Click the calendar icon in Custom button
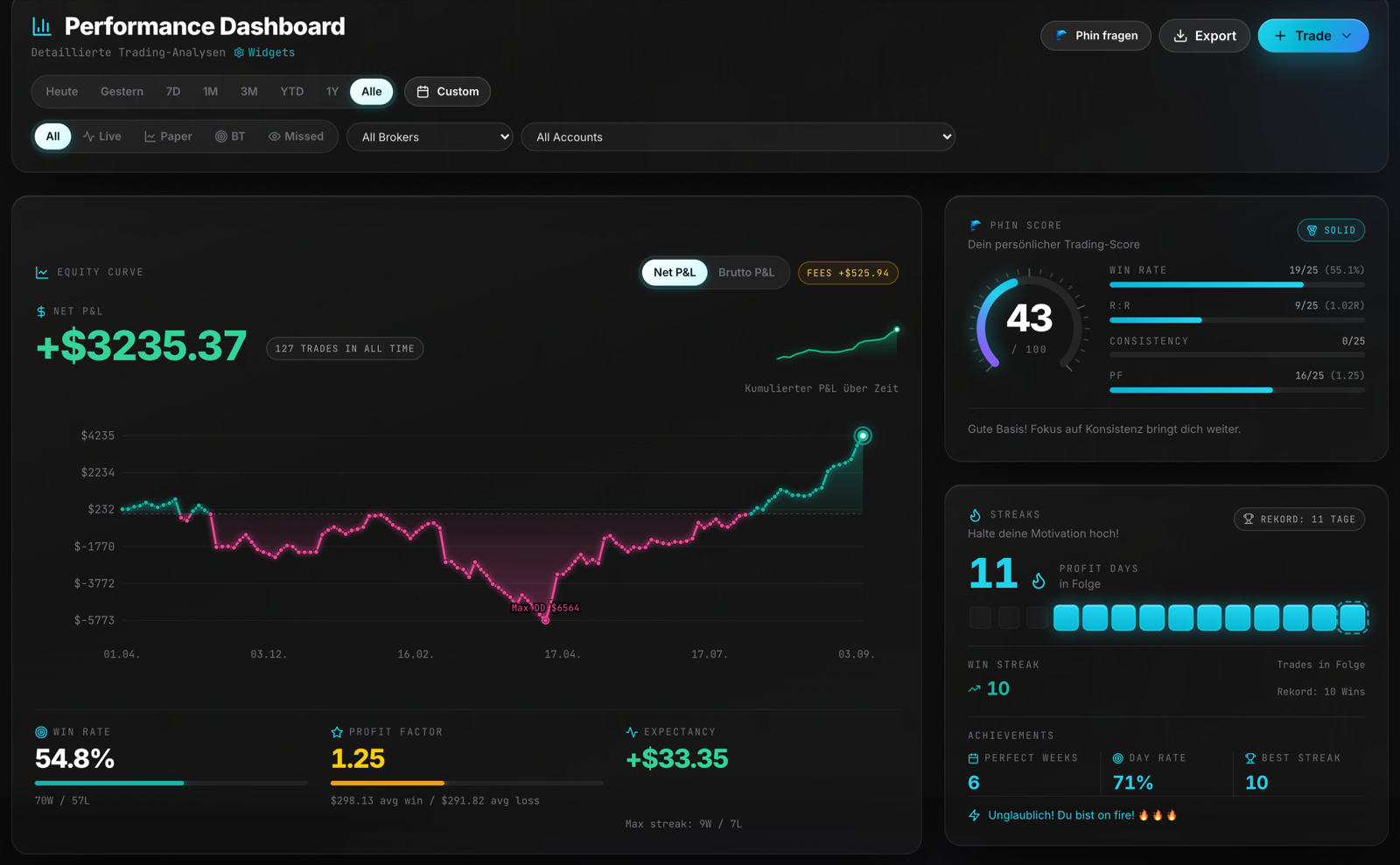Screen dimensions: 1400x865 pyautogui.click(x=423, y=92)
